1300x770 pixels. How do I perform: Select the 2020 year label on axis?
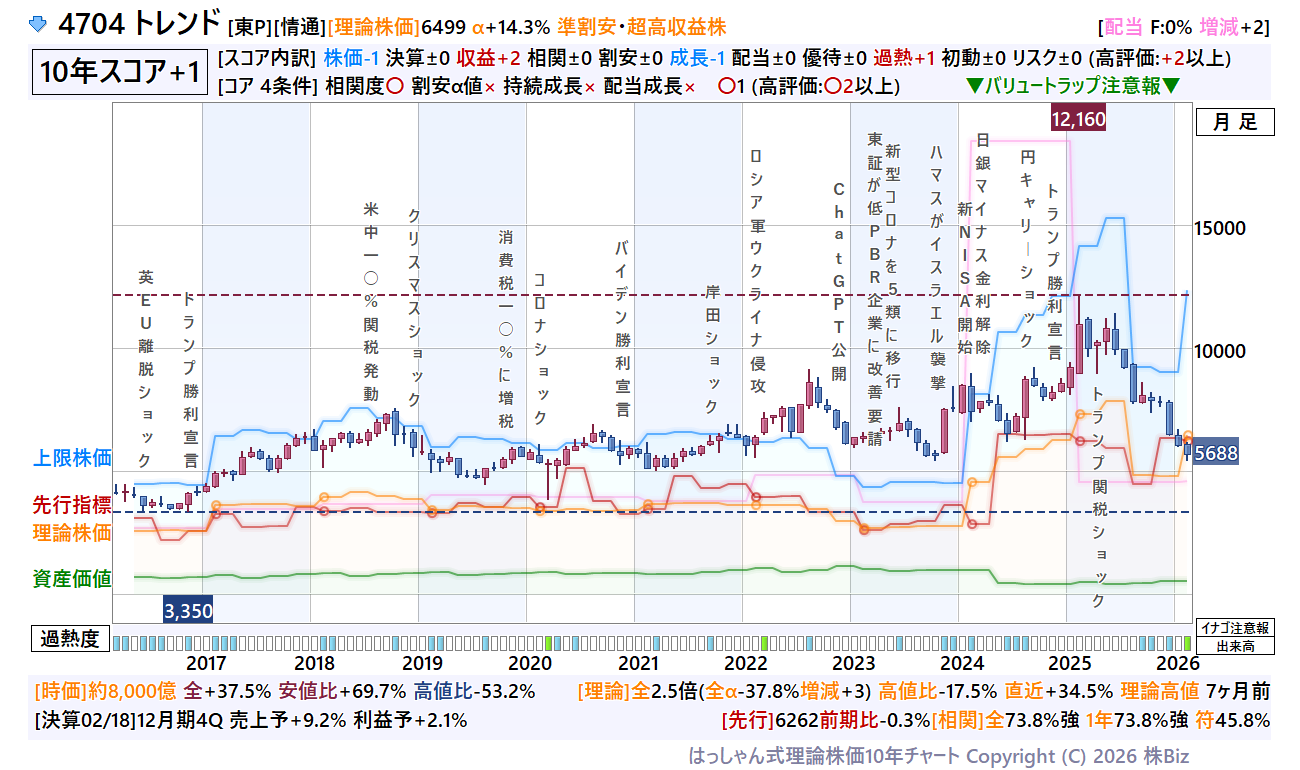pos(530,663)
